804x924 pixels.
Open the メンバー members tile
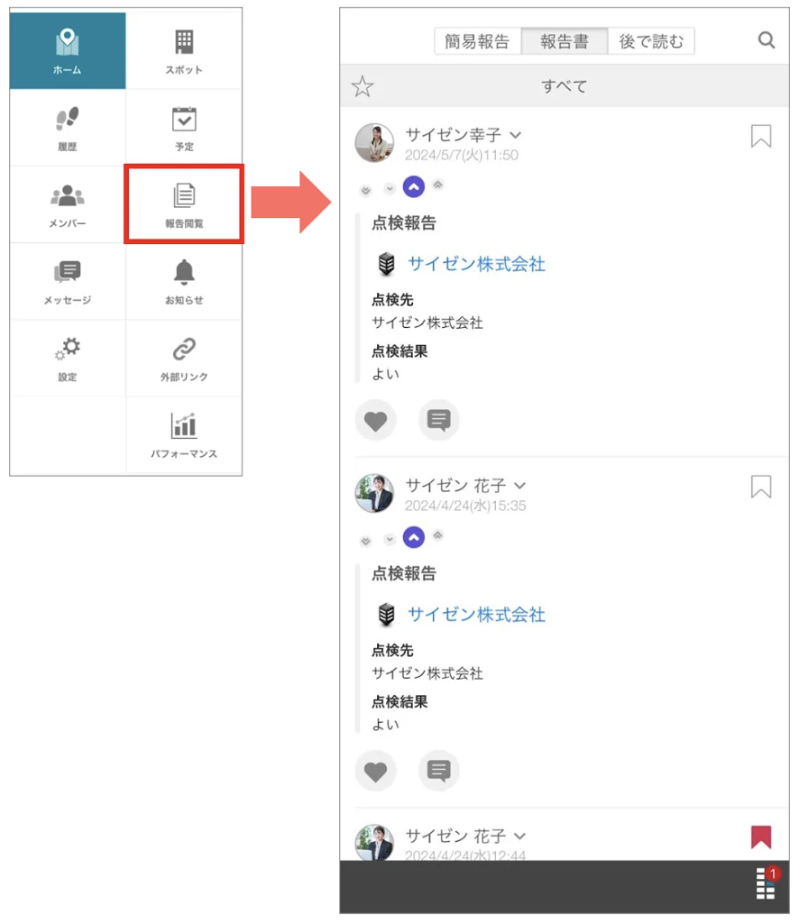point(67,204)
